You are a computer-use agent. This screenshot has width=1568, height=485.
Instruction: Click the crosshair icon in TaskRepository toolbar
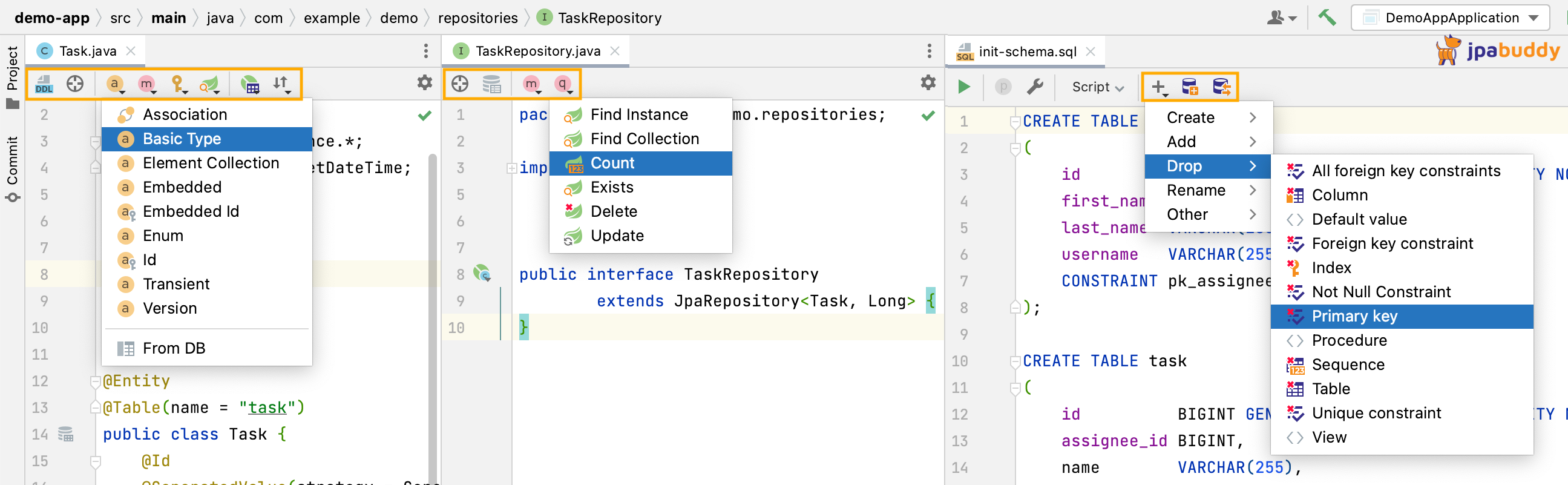click(460, 84)
